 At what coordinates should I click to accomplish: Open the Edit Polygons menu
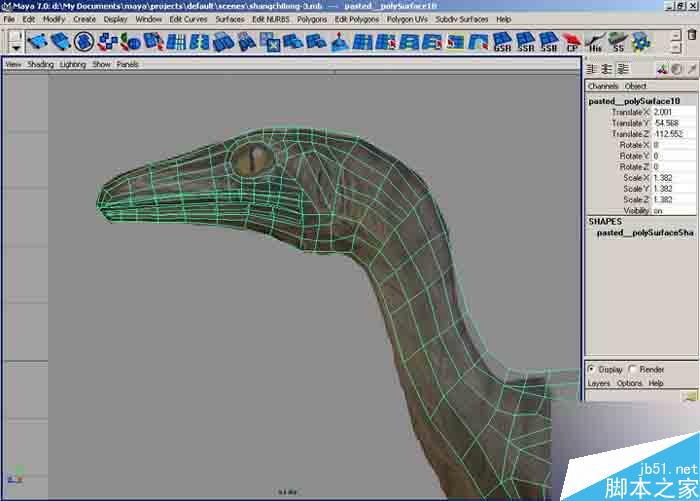pyautogui.click(x=357, y=19)
